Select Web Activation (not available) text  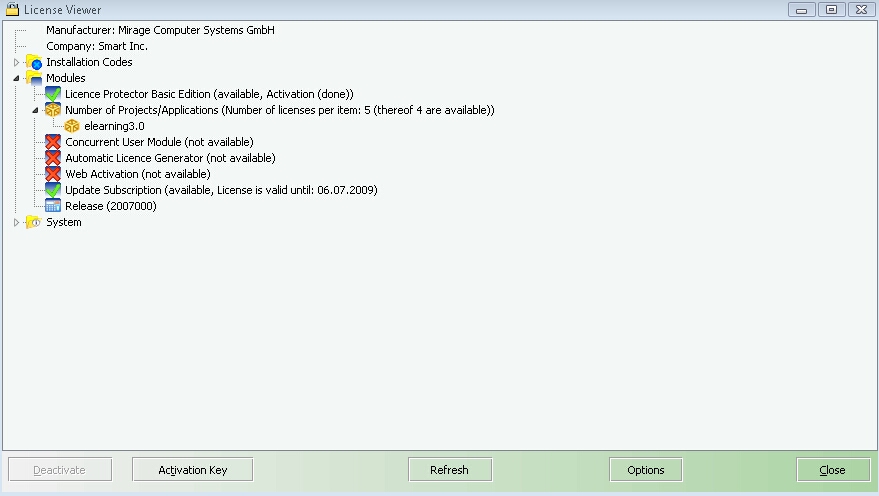tap(138, 174)
